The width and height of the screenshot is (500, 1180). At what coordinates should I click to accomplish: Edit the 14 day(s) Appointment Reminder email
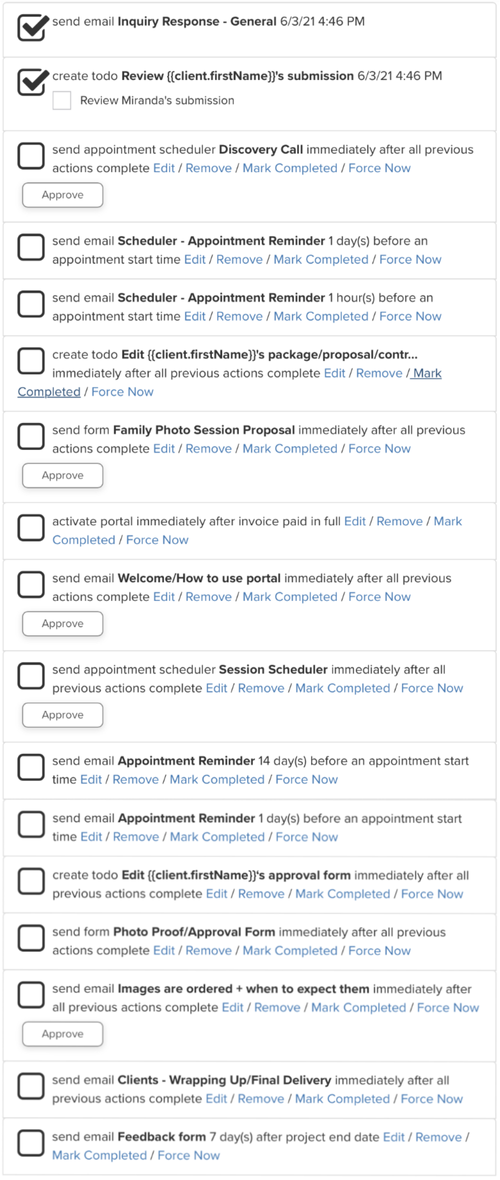click(x=91, y=780)
